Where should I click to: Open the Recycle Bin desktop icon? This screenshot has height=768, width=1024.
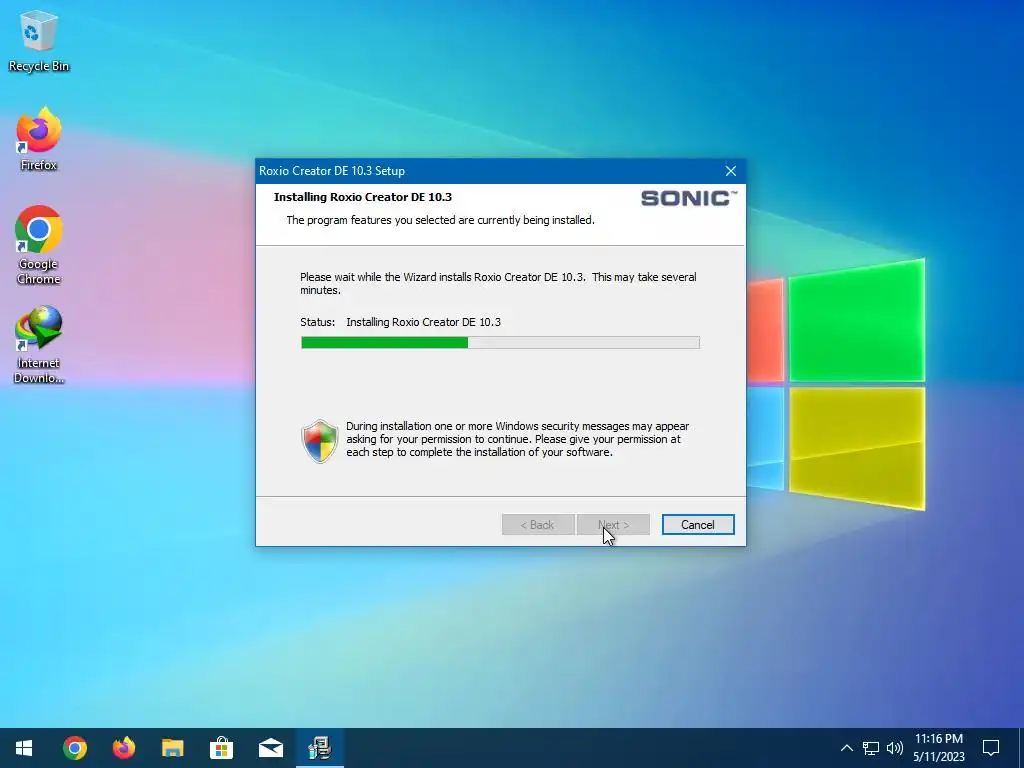[x=39, y=42]
